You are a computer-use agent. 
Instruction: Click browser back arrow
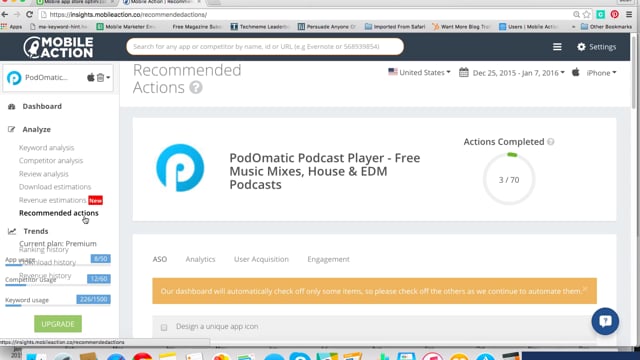click(5, 14)
